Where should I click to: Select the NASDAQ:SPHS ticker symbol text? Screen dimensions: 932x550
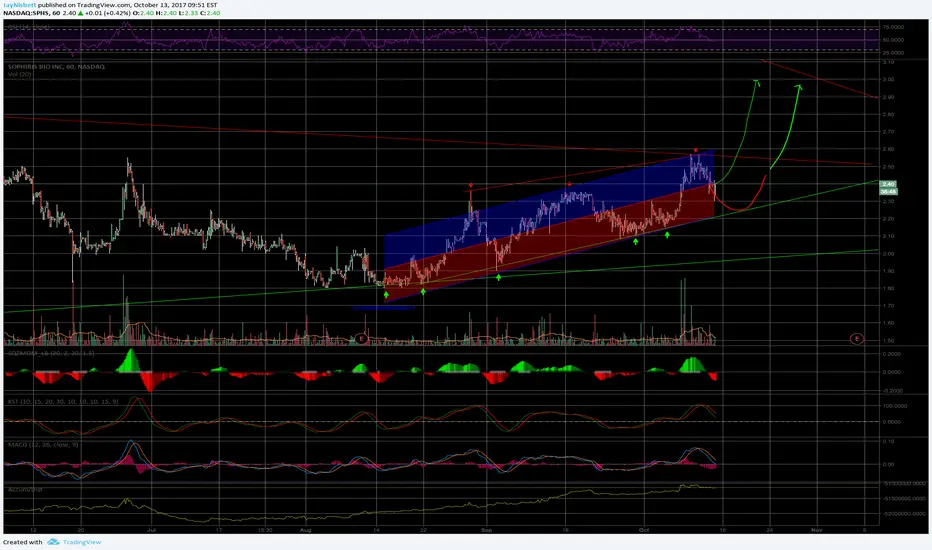pyautogui.click(x=26, y=12)
